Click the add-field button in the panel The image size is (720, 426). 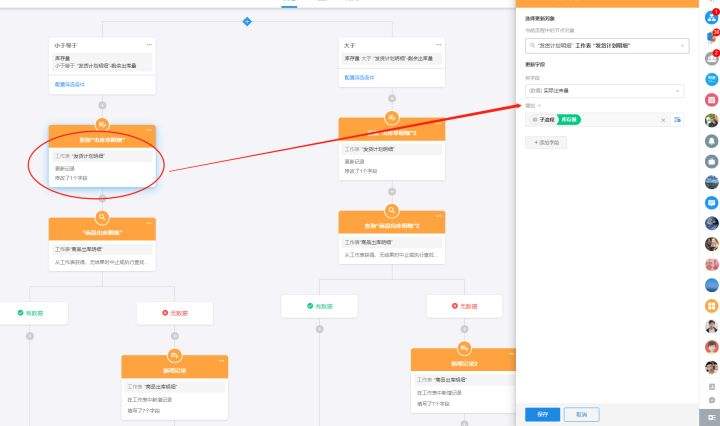tap(546, 142)
